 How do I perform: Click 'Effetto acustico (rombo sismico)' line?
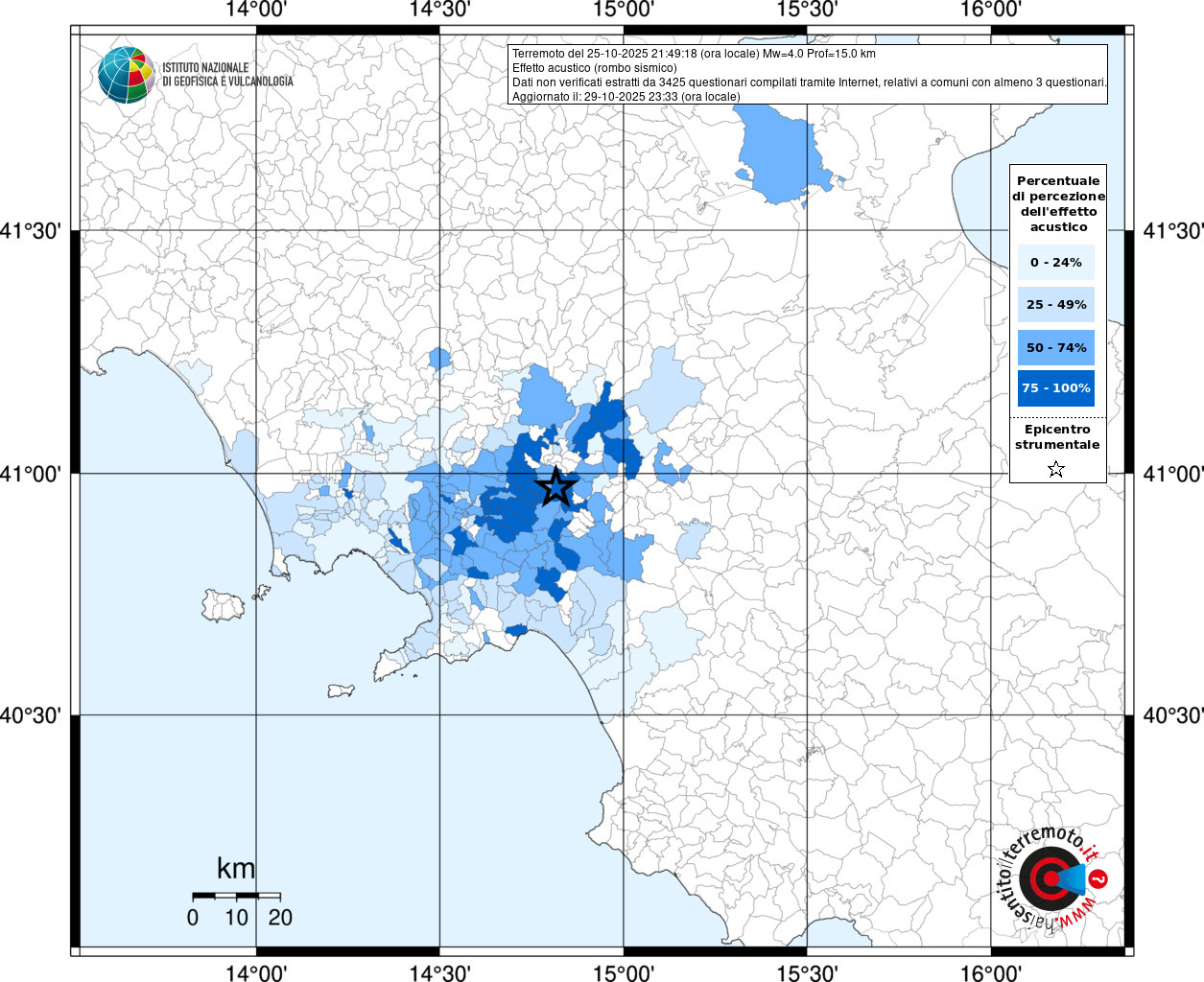(x=594, y=68)
